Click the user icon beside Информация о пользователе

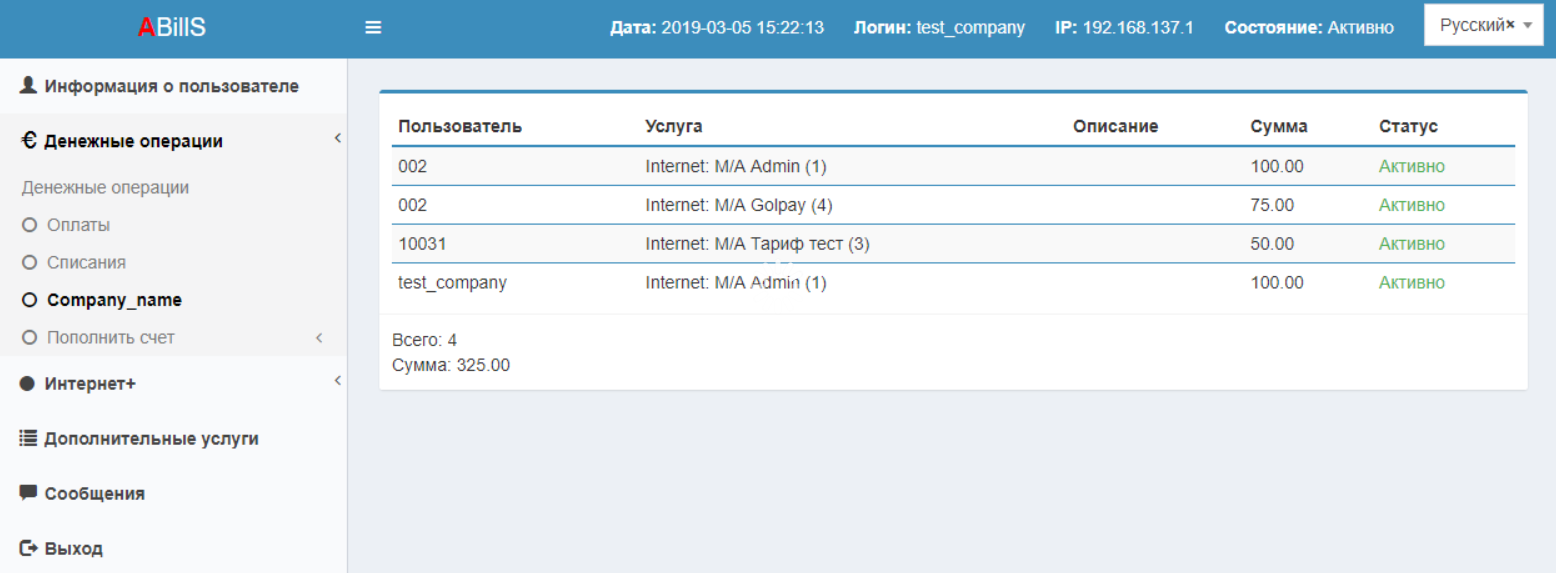28,86
